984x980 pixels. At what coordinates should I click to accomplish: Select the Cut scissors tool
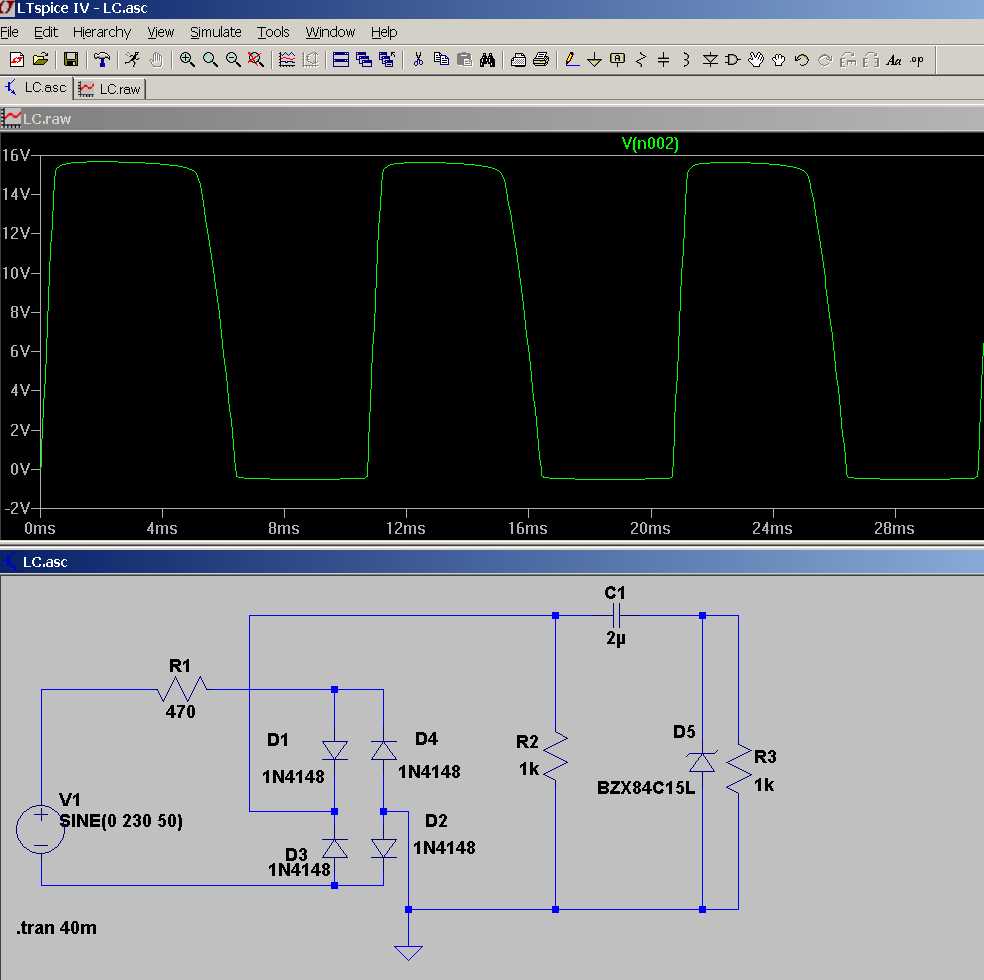pos(418,60)
